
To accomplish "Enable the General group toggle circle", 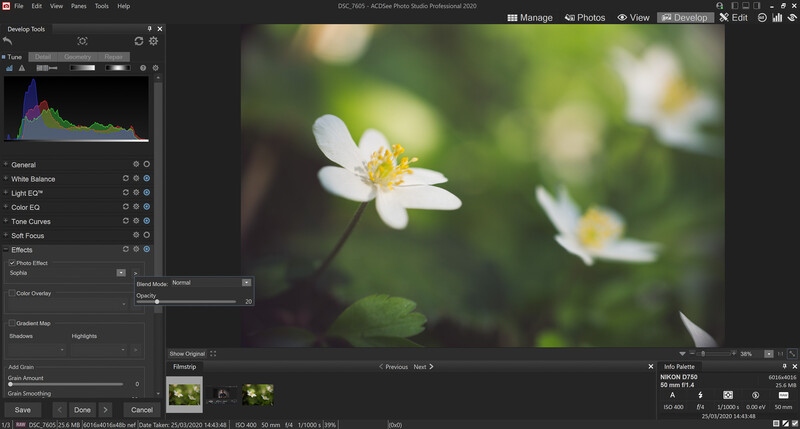I will pyautogui.click(x=147, y=164).
